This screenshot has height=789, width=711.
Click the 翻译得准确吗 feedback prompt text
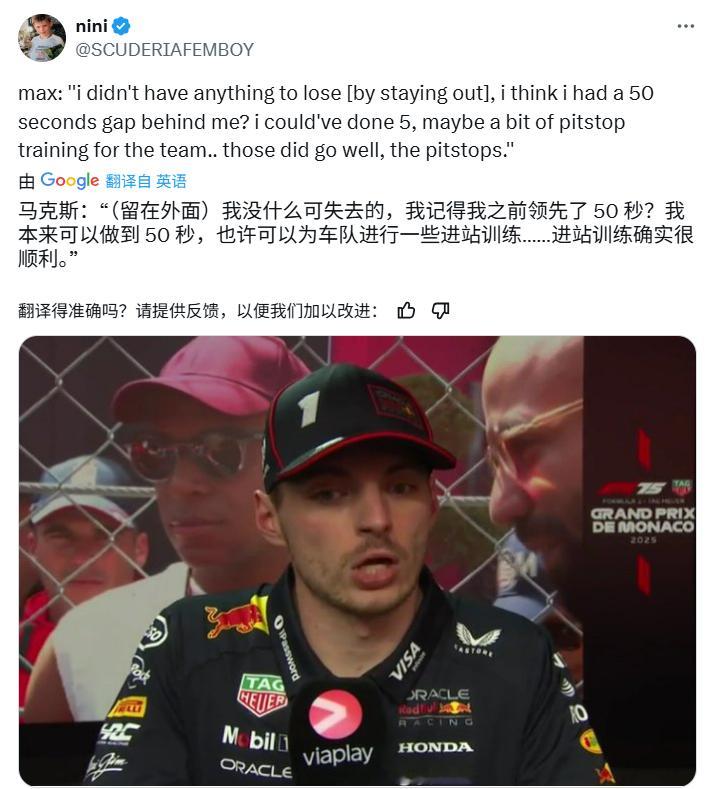pos(198,310)
